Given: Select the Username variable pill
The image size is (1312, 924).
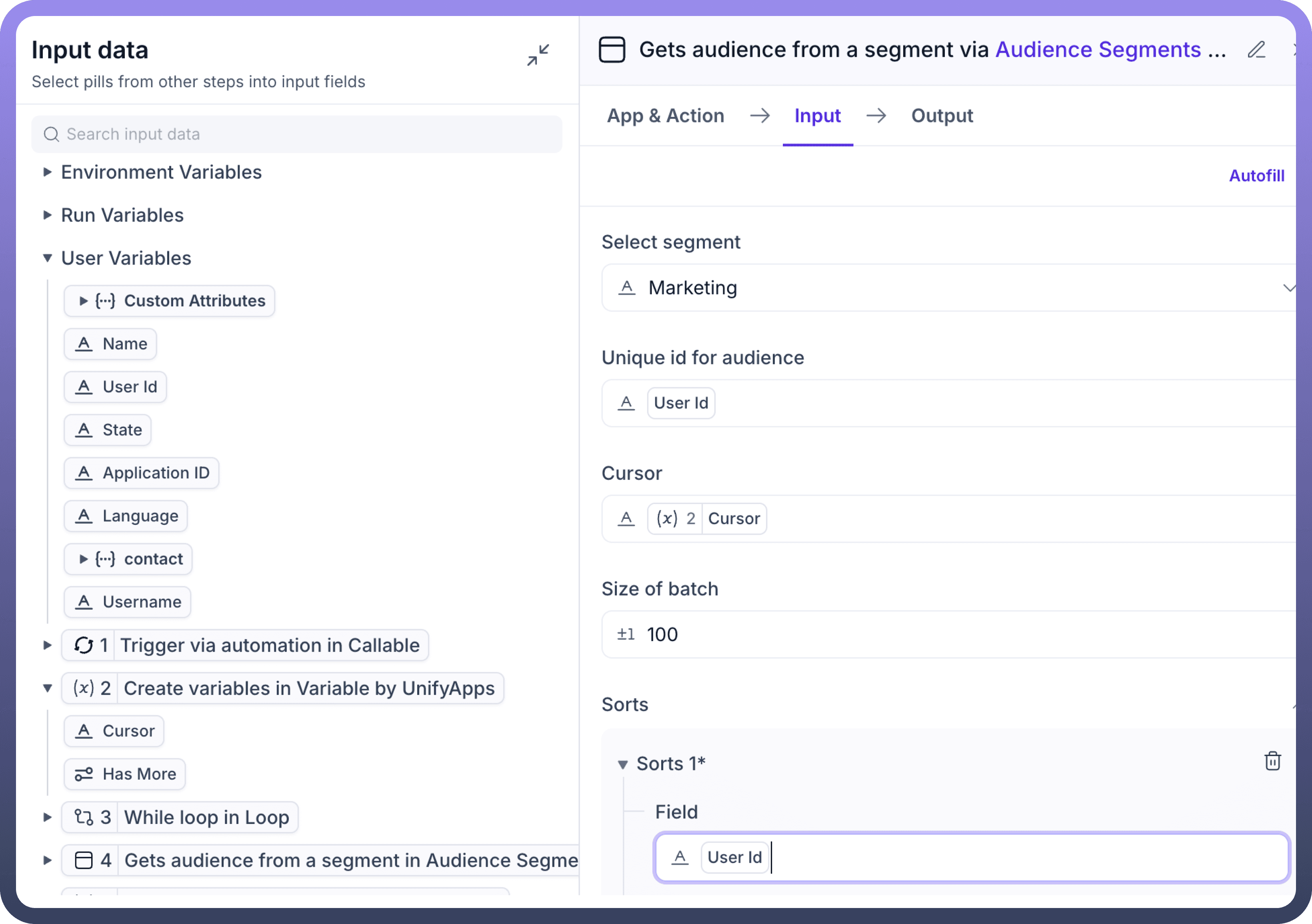Looking at the screenshot, I should (x=128, y=602).
